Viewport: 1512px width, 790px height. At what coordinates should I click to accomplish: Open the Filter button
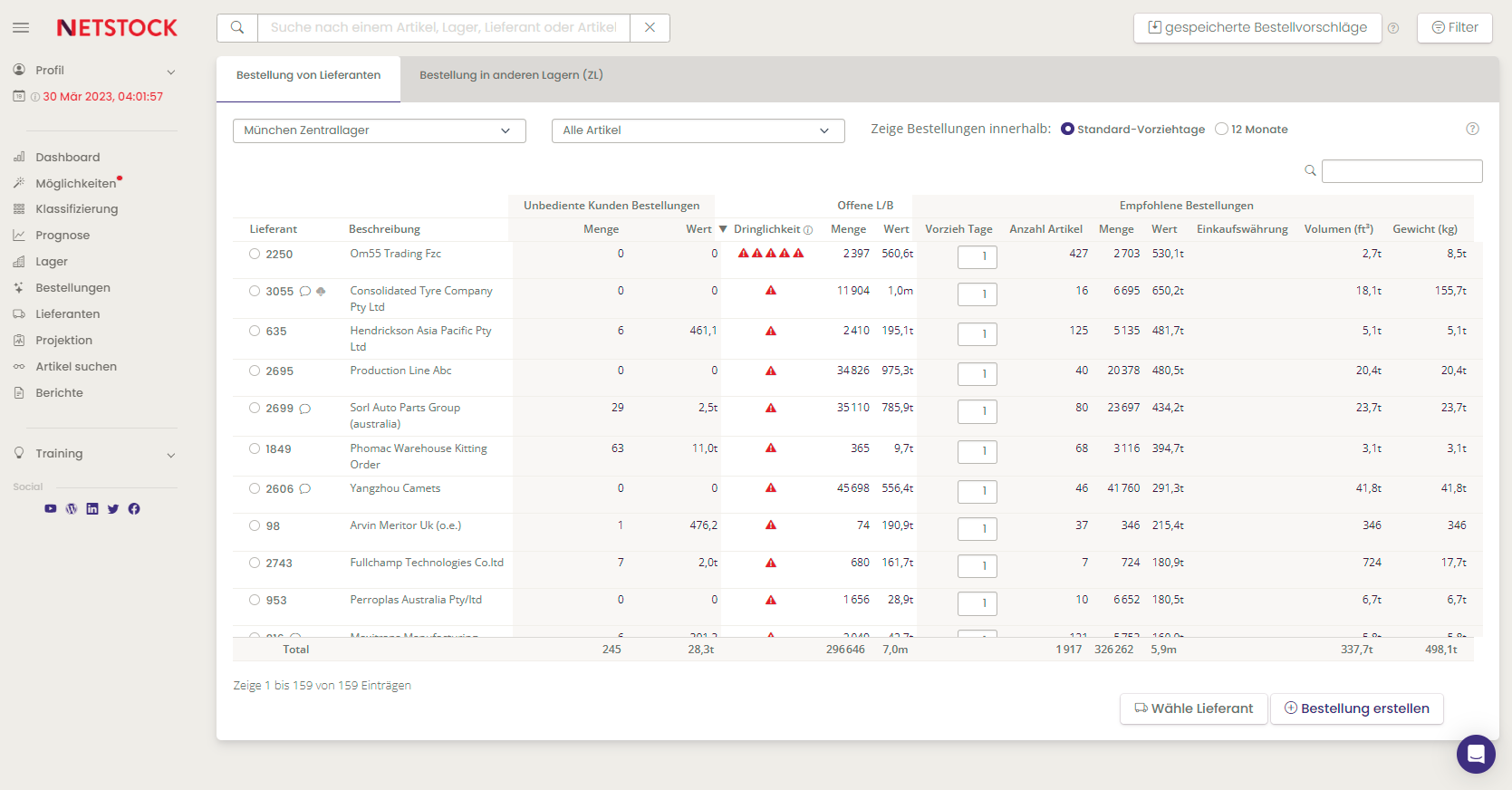1455,28
